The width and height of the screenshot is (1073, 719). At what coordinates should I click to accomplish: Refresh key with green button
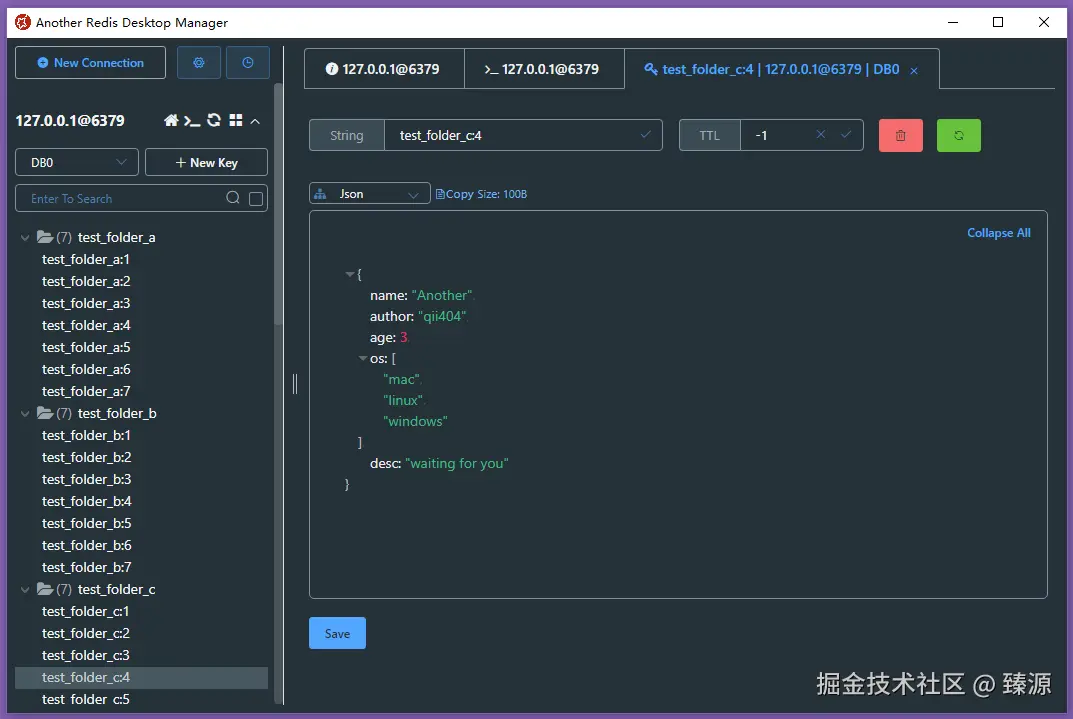959,135
